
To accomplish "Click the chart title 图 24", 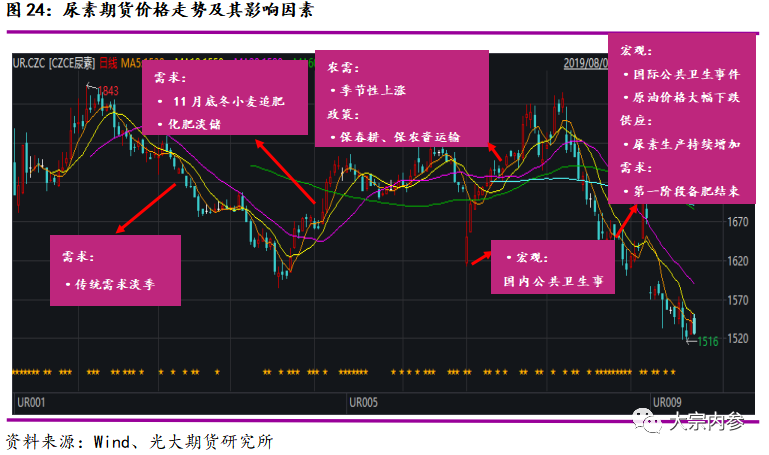I will coord(160,10).
